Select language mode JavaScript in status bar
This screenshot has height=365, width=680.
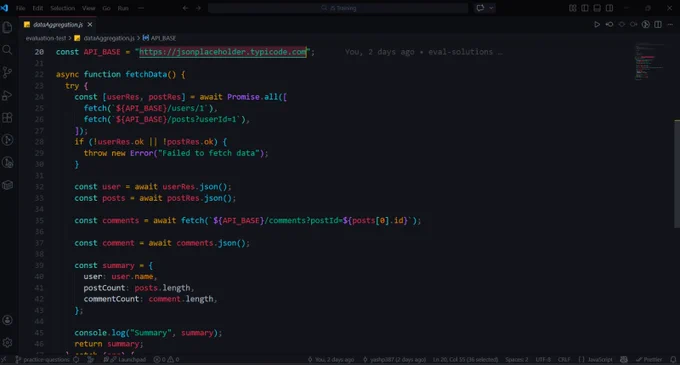pos(600,359)
